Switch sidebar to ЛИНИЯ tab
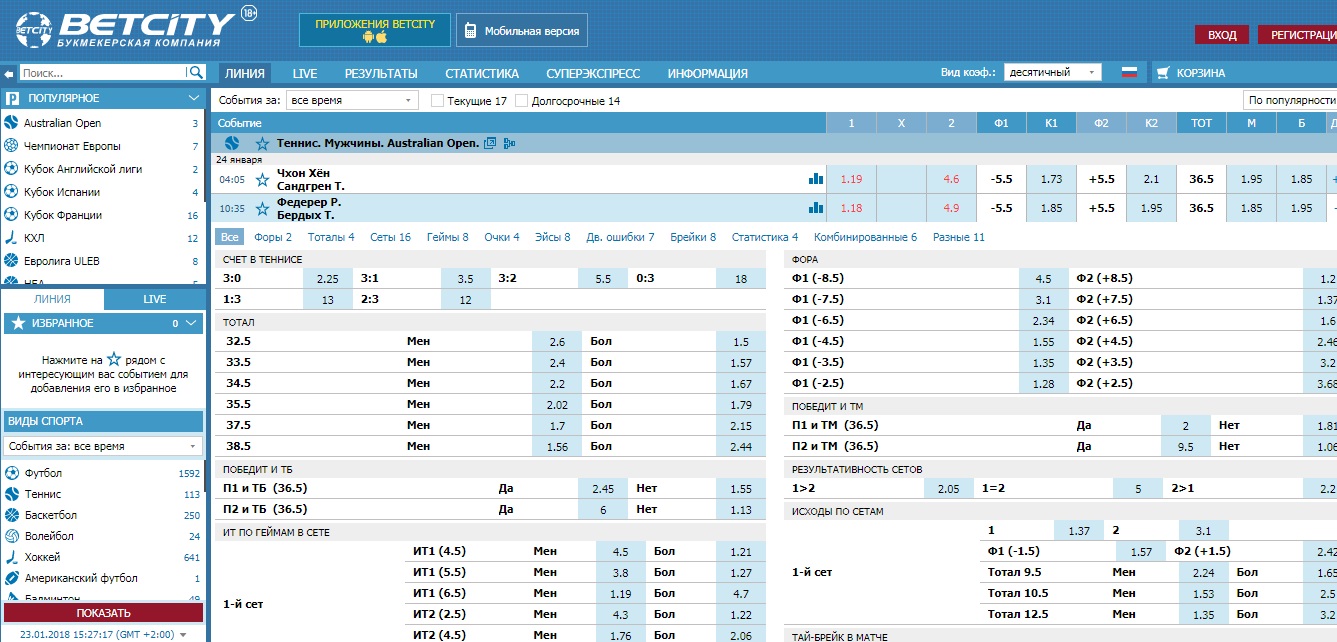This screenshot has height=642, width=1337. 52,299
